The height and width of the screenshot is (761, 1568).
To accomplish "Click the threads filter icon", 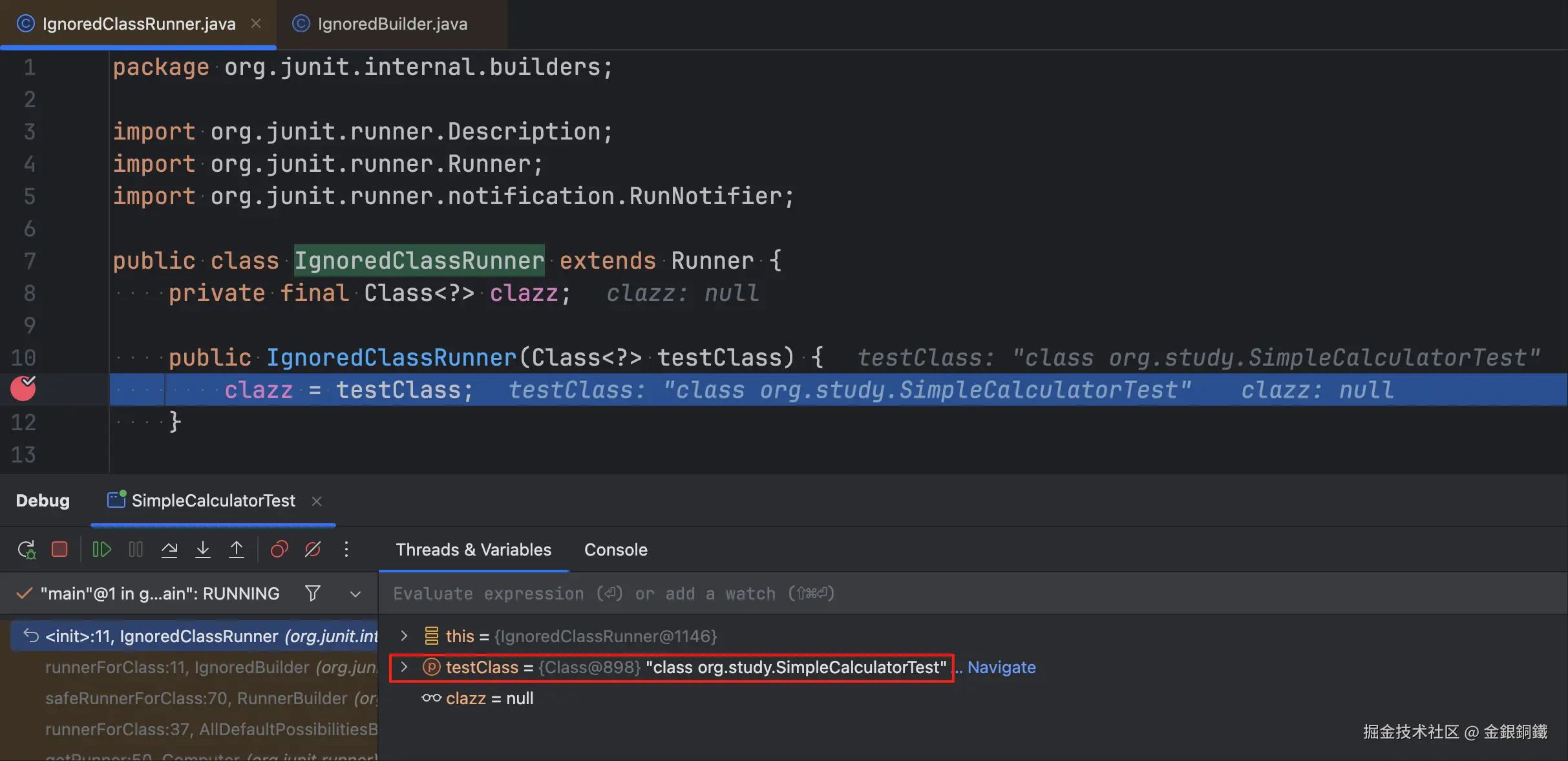I will point(313,593).
